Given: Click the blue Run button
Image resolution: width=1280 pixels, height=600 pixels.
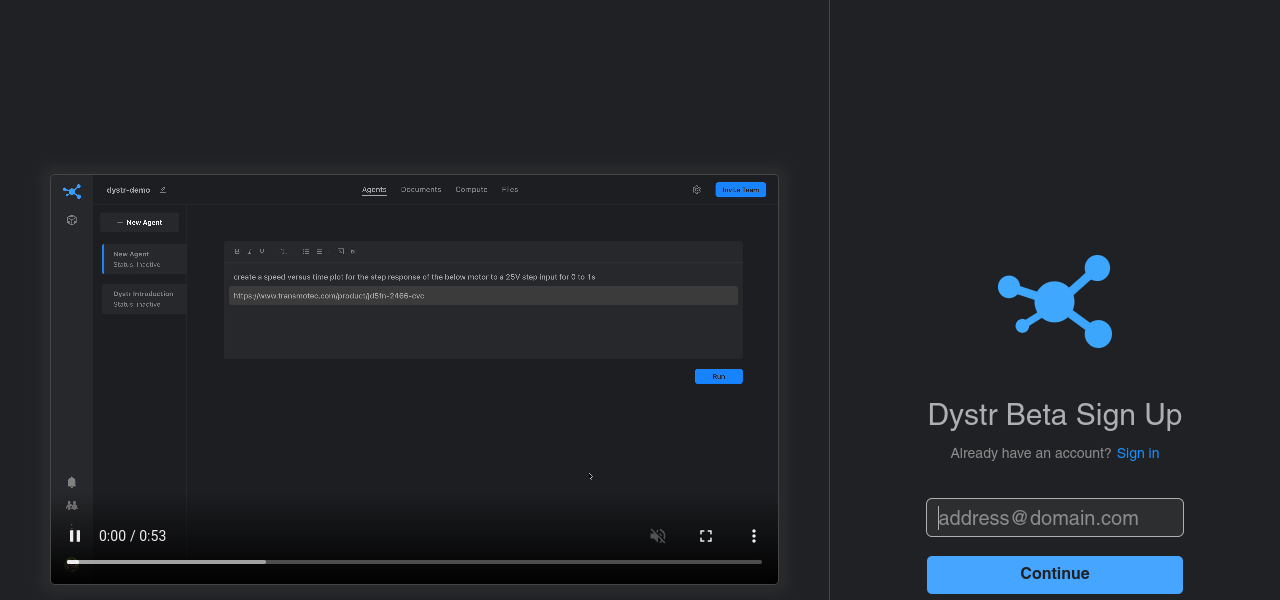Looking at the screenshot, I should pos(718,376).
